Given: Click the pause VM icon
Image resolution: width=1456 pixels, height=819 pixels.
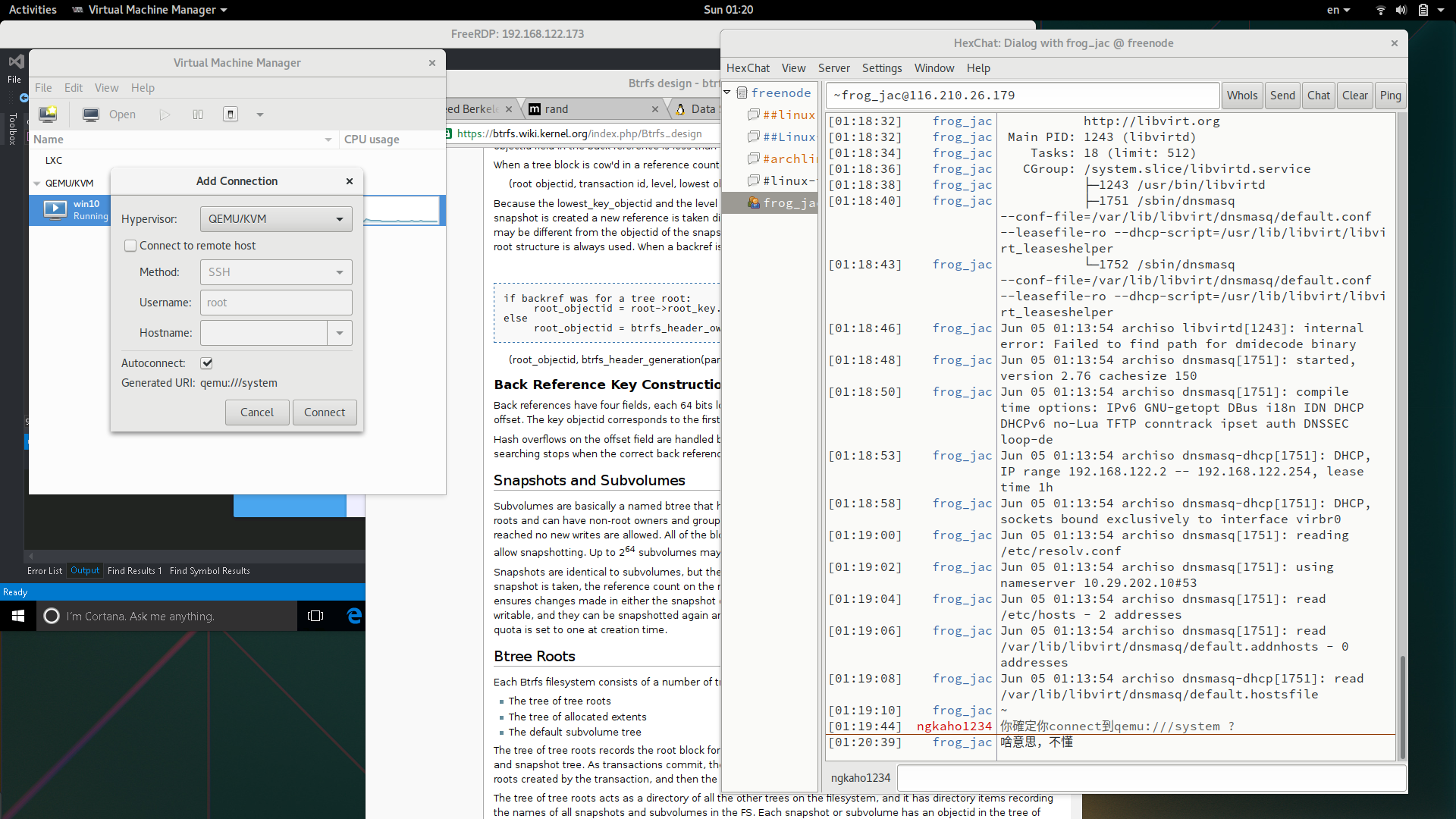Looking at the screenshot, I should [198, 115].
